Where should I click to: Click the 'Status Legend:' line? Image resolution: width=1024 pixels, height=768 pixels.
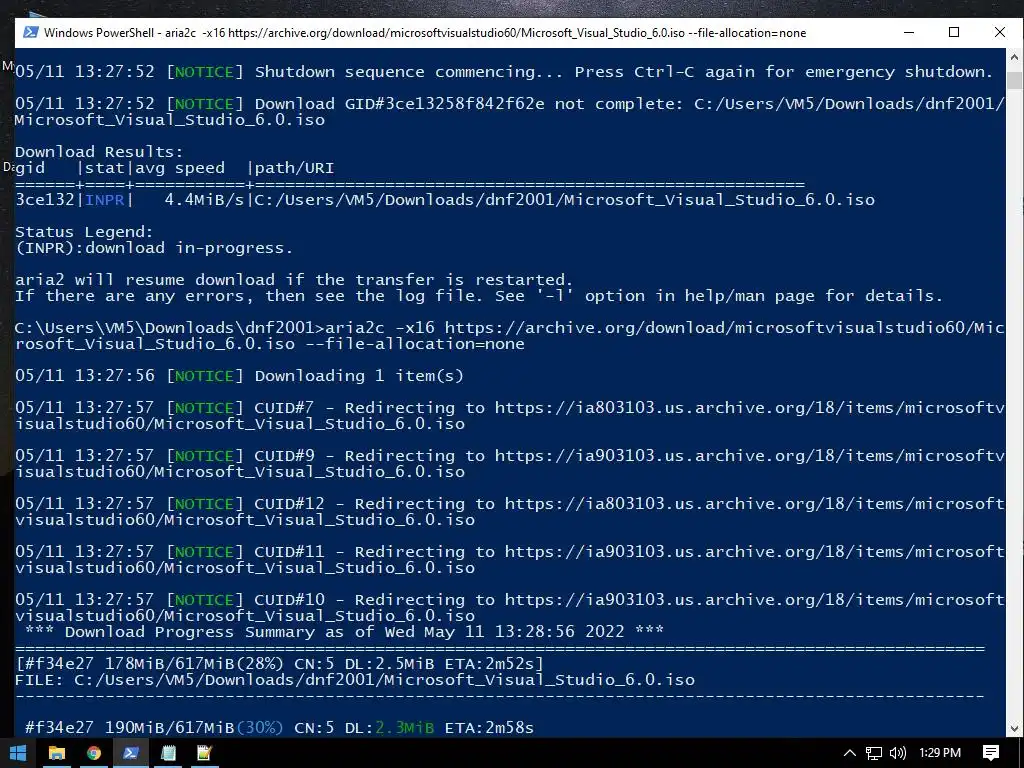click(84, 232)
